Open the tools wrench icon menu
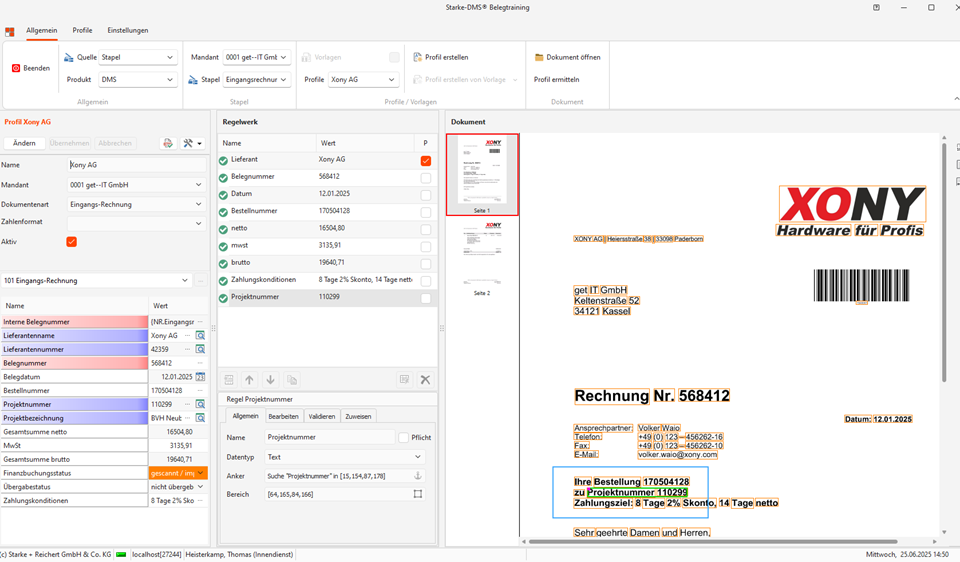This screenshot has height=562, width=960. click(x=192, y=143)
